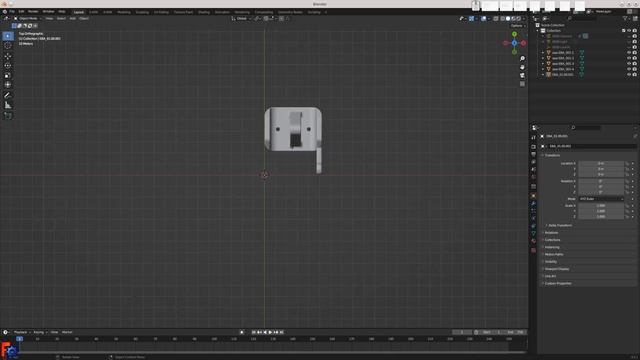Open the Global transform orientation dropdown
The image size is (640, 360).
click(x=241, y=18)
